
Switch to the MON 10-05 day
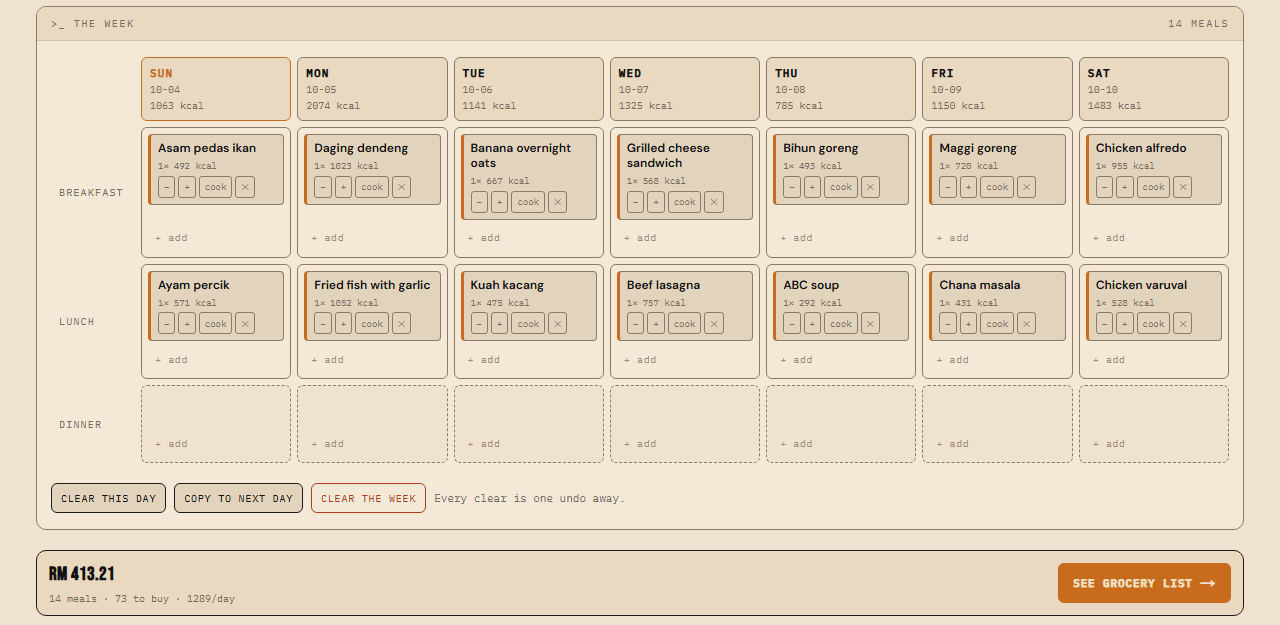pos(372,89)
